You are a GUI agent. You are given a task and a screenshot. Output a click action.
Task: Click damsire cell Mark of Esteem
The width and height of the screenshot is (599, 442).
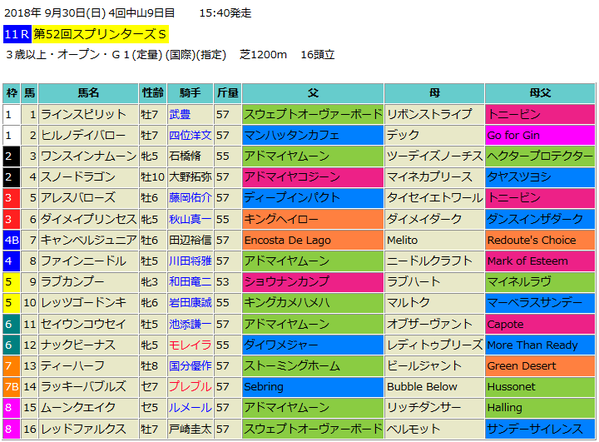[540, 261]
